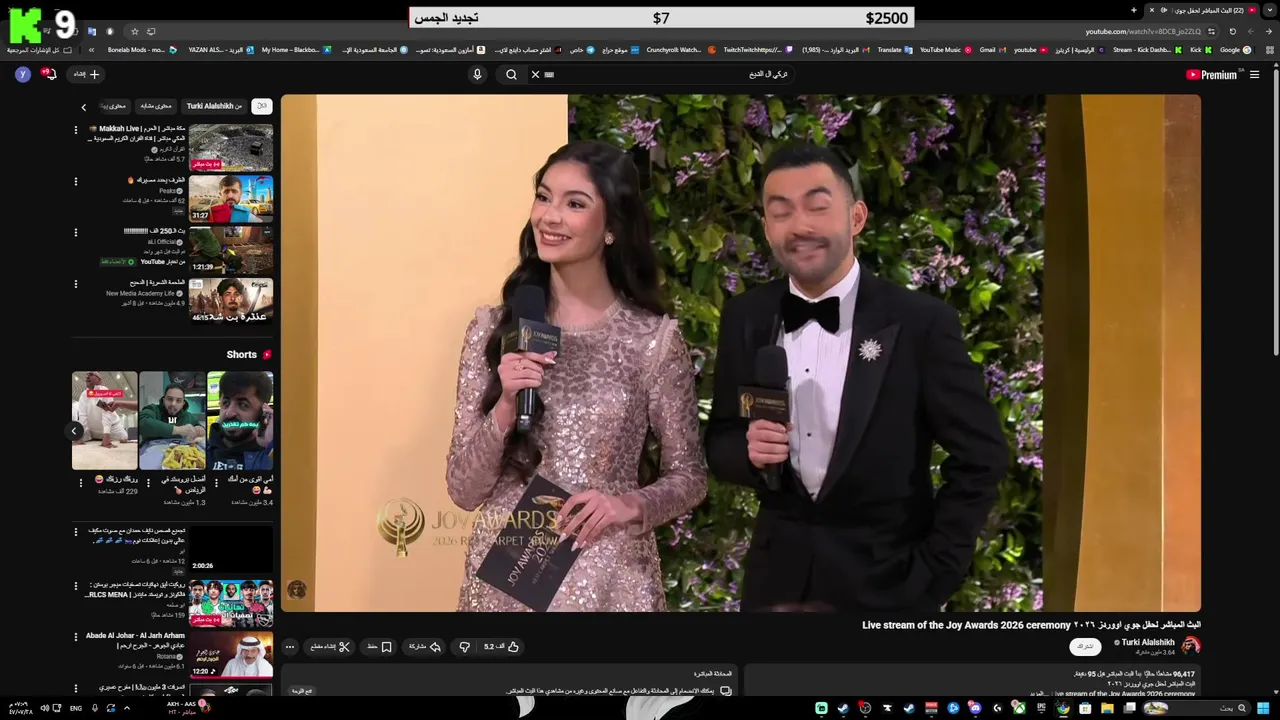Image resolution: width=1280 pixels, height=720 pixels.
Task: Open the Short with 229 thousand views
Action: tap(105, 420)
